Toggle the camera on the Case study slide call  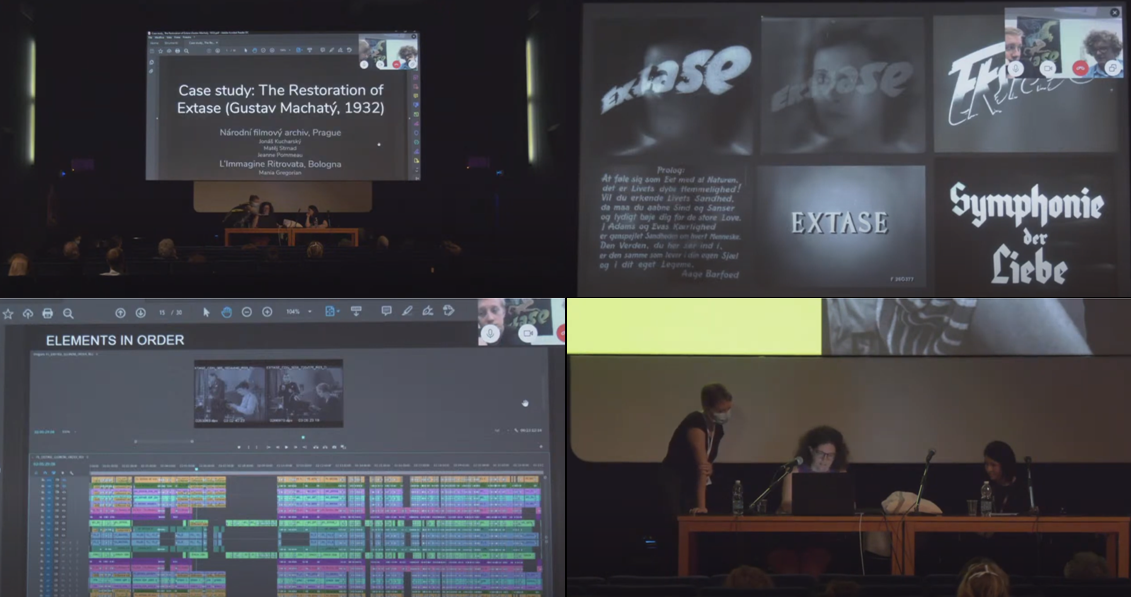click(380, 64)
